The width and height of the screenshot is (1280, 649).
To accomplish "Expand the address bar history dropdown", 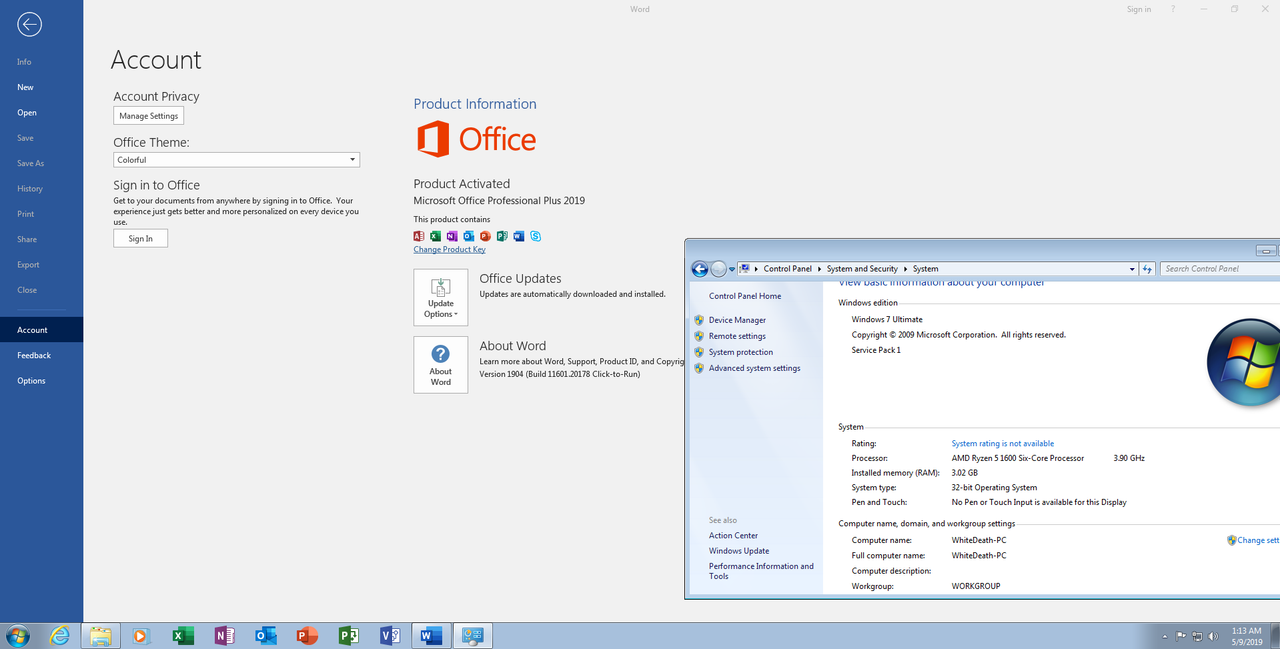I will [1132, 268].
